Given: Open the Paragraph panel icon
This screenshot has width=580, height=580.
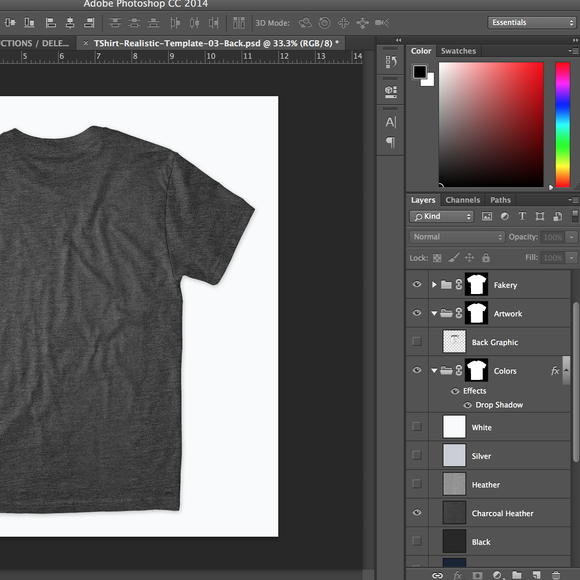Looking at the screenshot, I should tap(391, 142).
